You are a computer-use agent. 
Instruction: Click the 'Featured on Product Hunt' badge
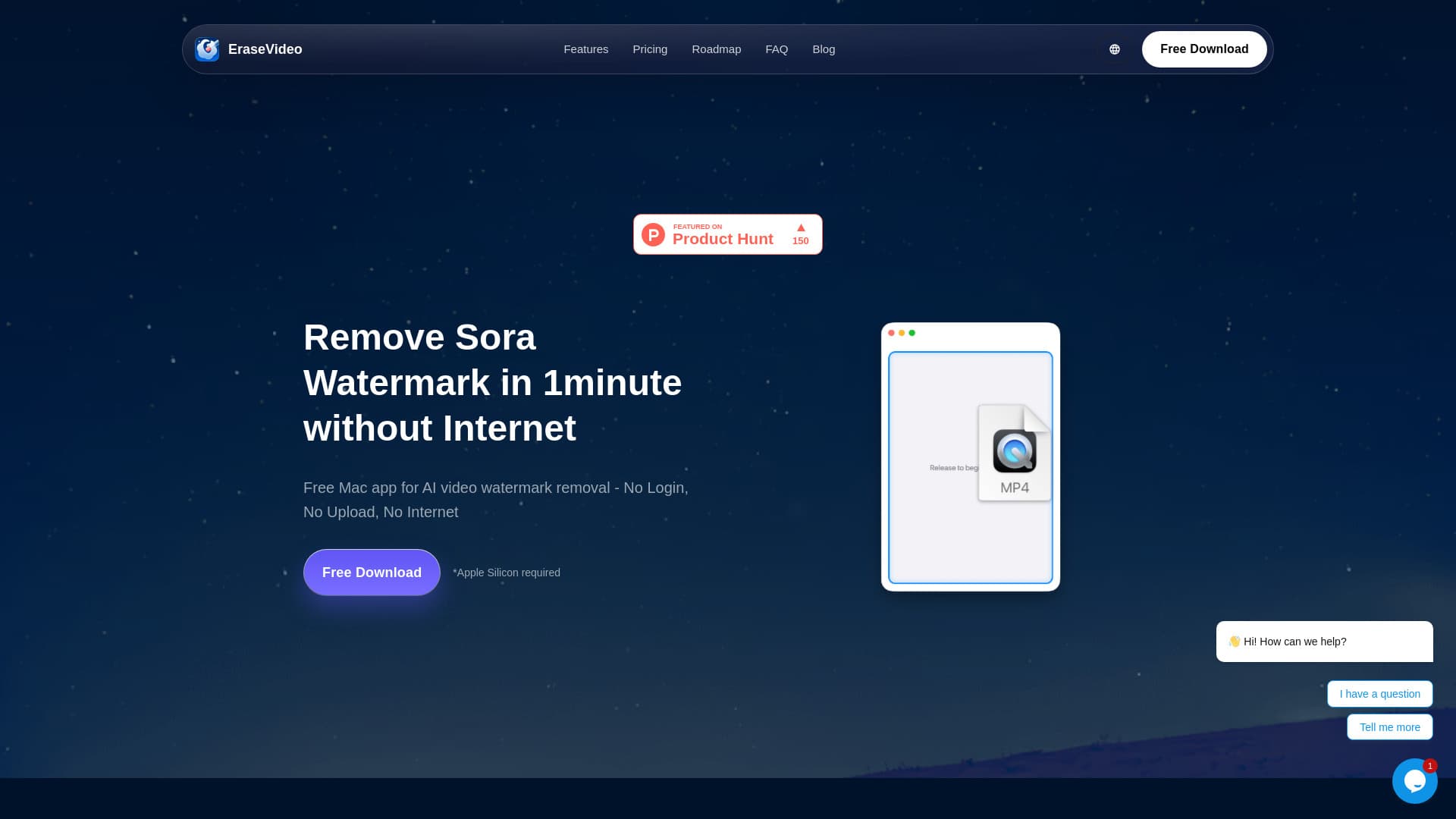[727, 234]
